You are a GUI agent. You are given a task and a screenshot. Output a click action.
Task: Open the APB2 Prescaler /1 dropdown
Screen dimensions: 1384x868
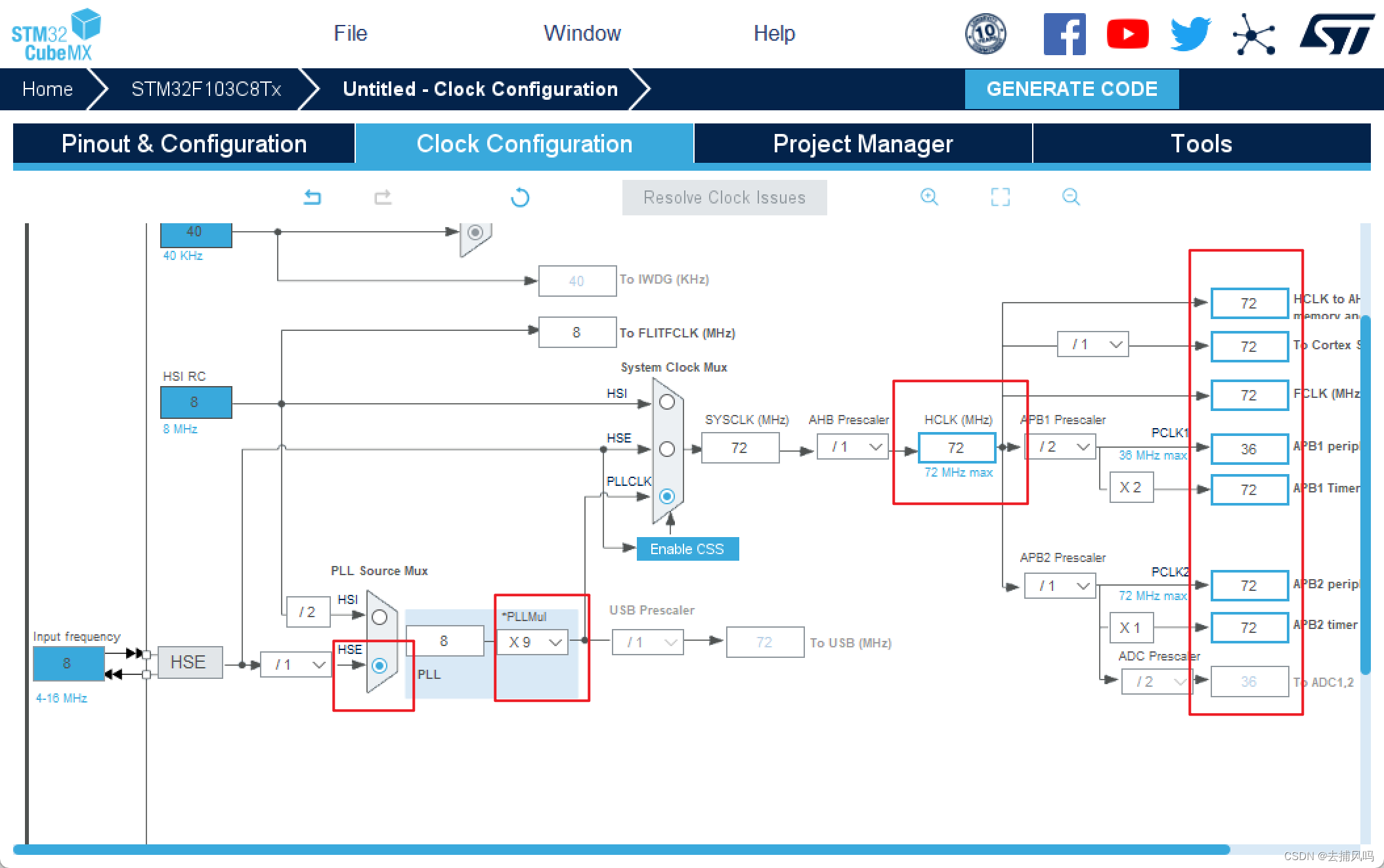tap(1060, 586)
